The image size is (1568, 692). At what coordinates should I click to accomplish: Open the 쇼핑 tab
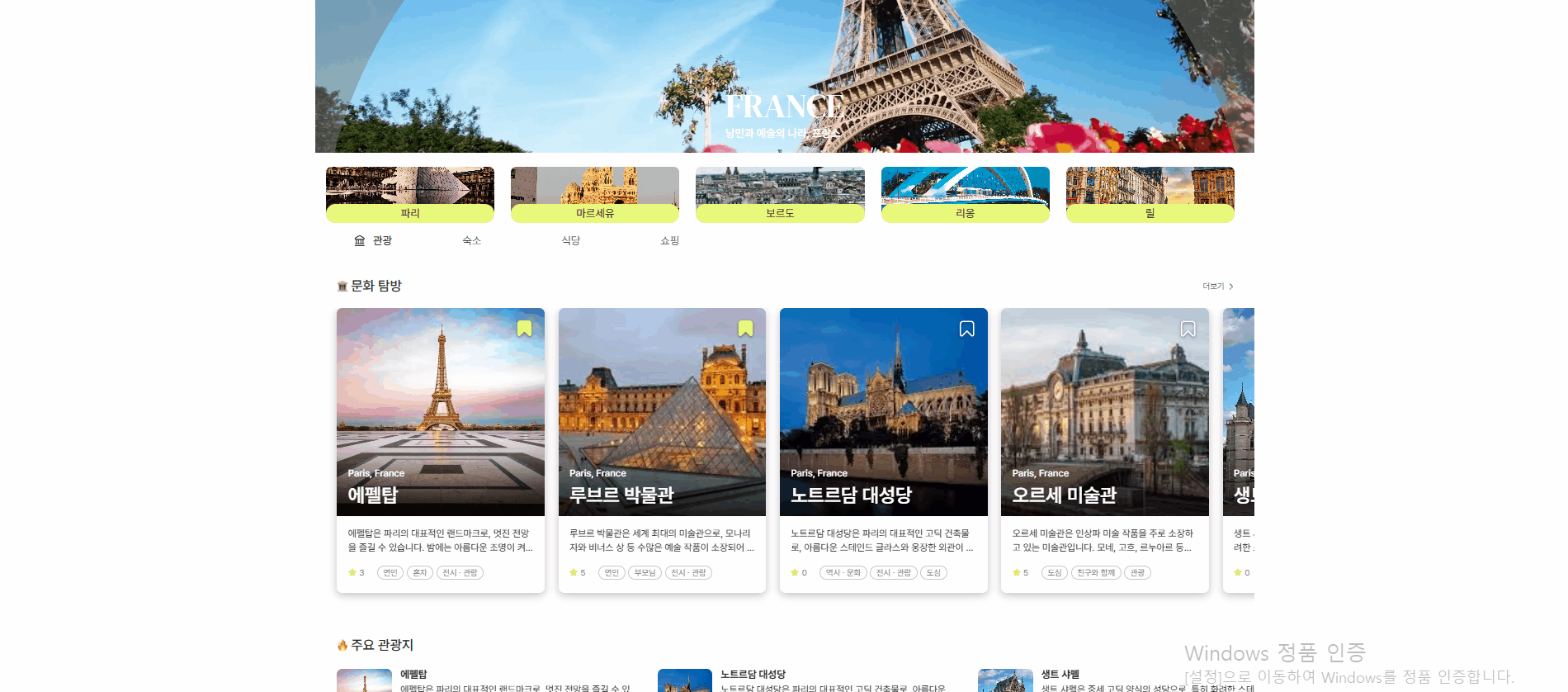669,240
